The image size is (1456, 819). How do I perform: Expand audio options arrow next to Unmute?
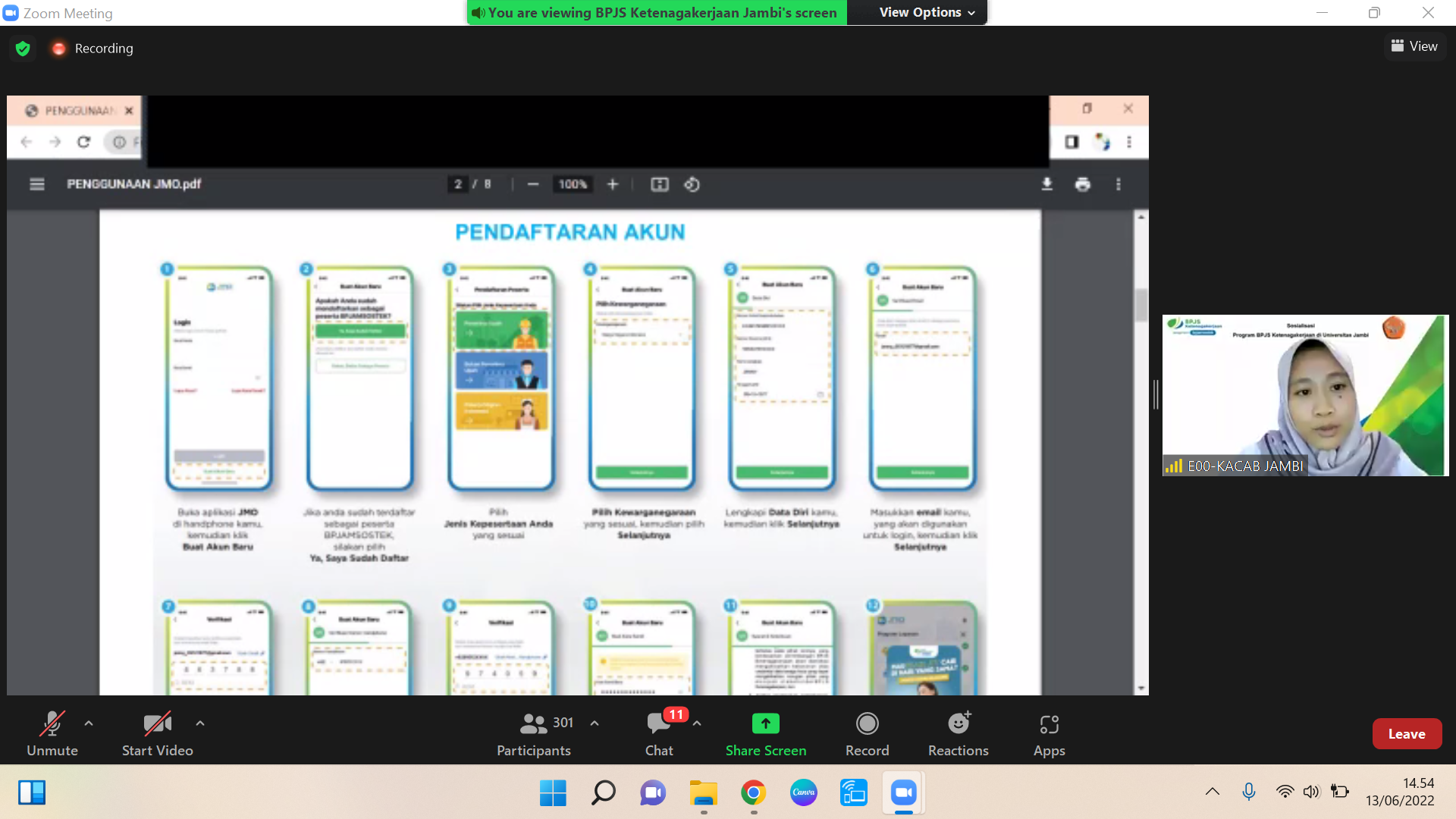click(89, 723)
